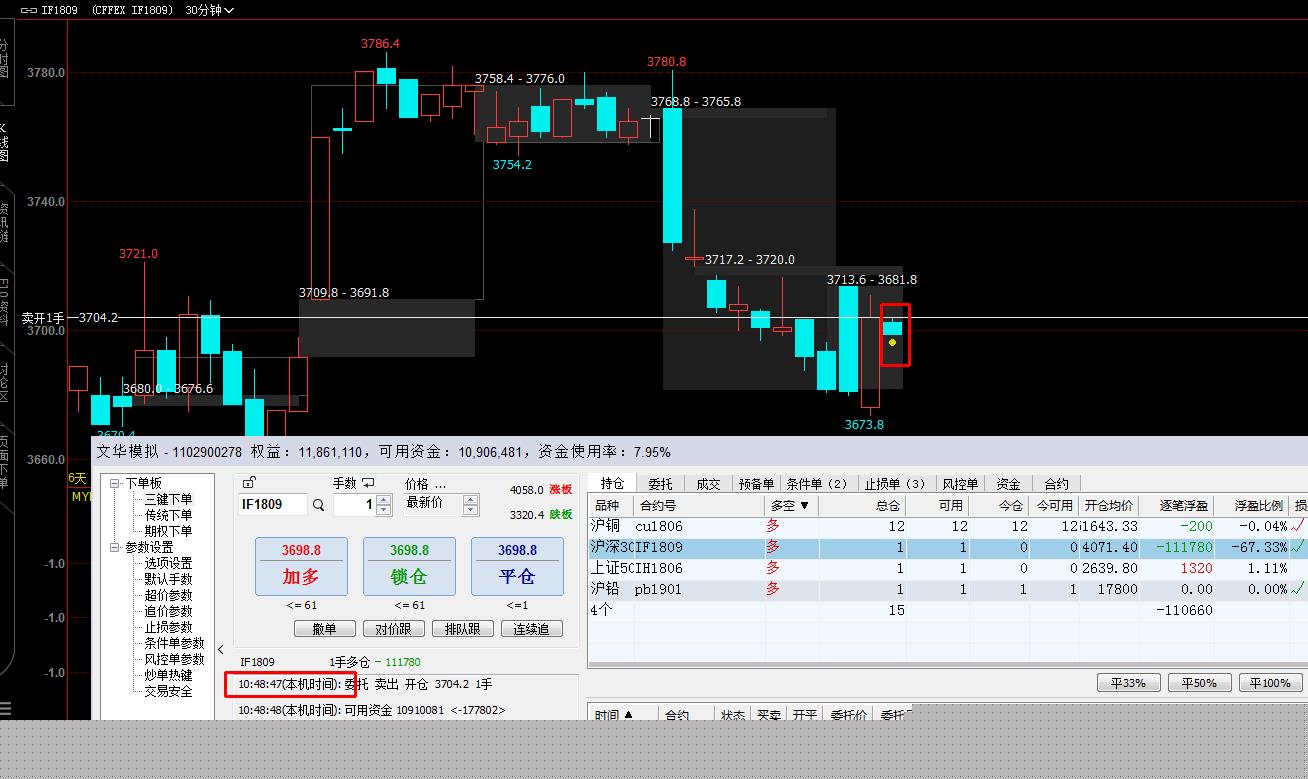Open the 资金 tab

pos(1008,484)
